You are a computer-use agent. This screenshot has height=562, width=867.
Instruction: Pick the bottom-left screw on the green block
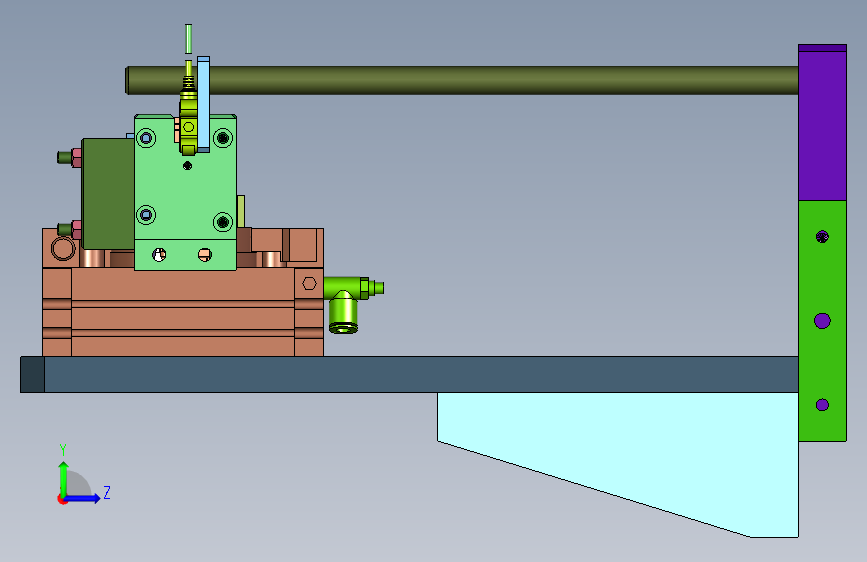tap(146, 215)
